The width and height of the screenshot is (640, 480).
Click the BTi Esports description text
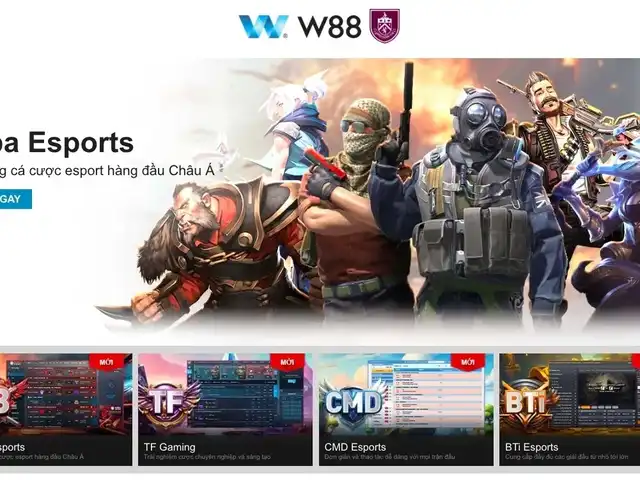click(x=572, y=457)
